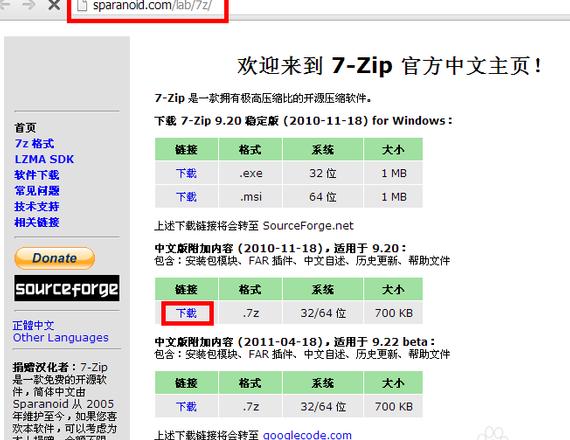Click the 7-Zip 官方中文主页 heading
Image resolution: width=570 pixels, height=440 pixels.
(389, 66)
